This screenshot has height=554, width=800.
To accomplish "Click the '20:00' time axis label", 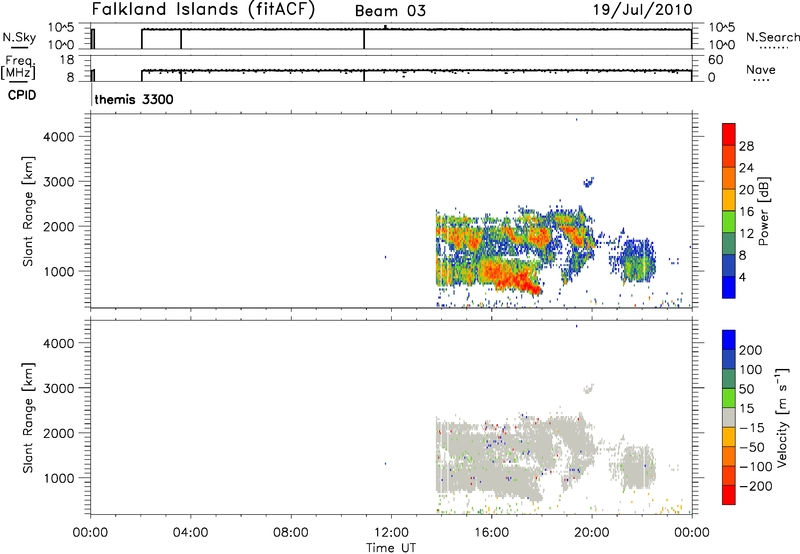I will coord(592,533).
